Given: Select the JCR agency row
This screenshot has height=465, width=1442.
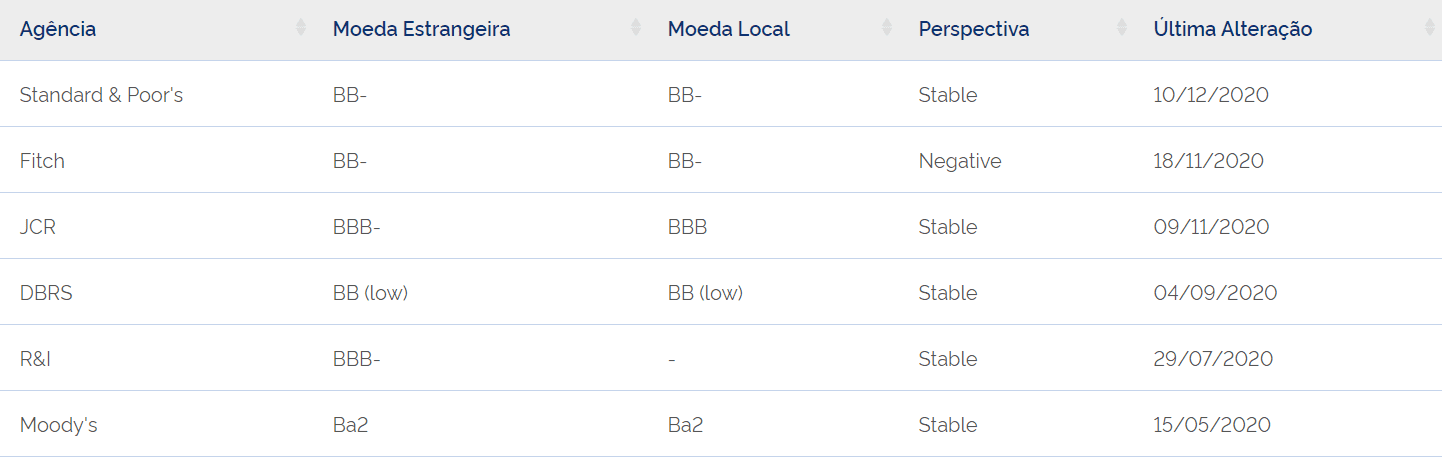Looking at the screenshot, I should [721, 226].
